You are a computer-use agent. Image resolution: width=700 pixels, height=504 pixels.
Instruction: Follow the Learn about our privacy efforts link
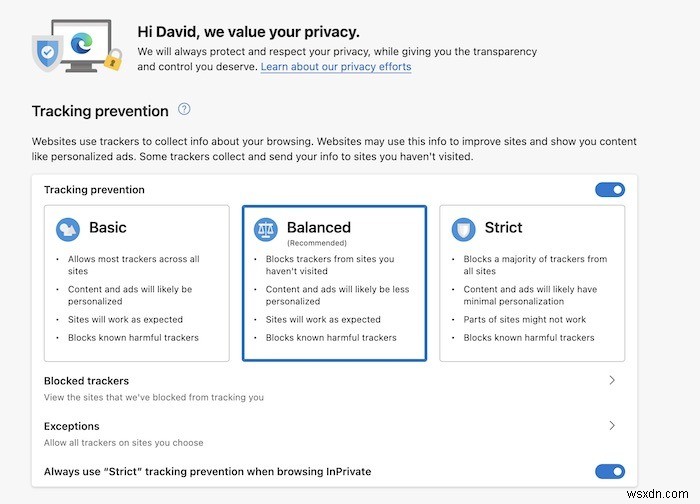pos(336,67)
